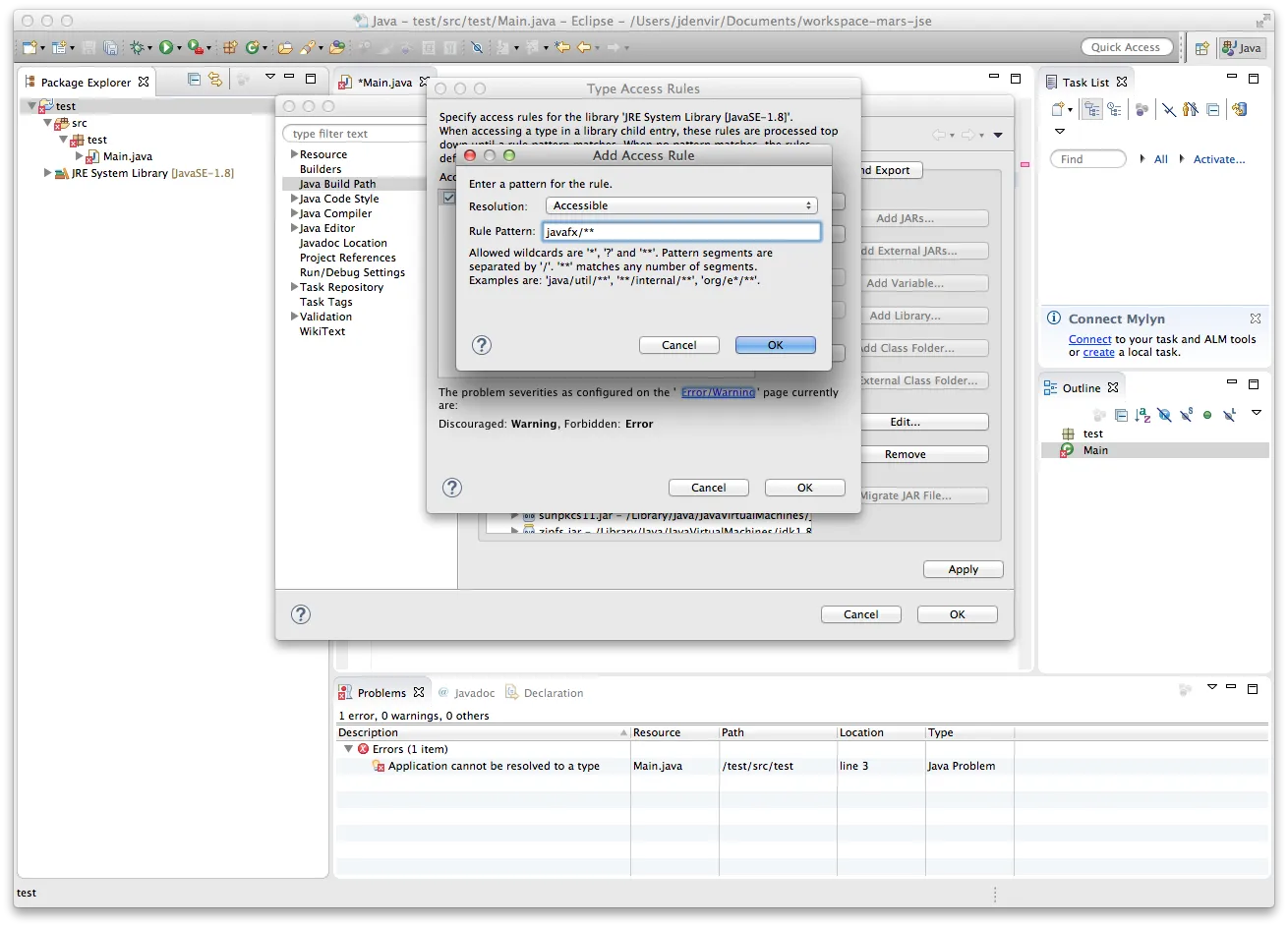Select the Java perspective button
This screenshot has height=927, width=1288.
1241,47
